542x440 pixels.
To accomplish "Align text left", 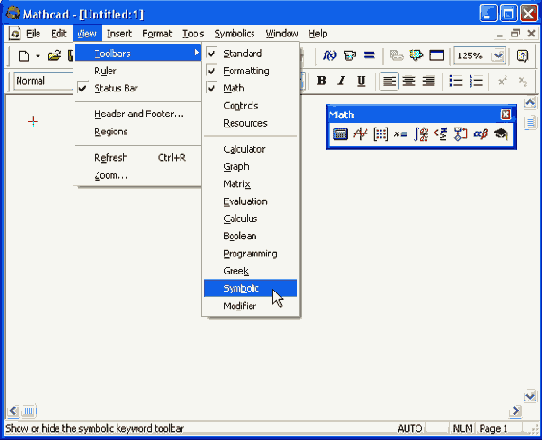I will 389,81.
